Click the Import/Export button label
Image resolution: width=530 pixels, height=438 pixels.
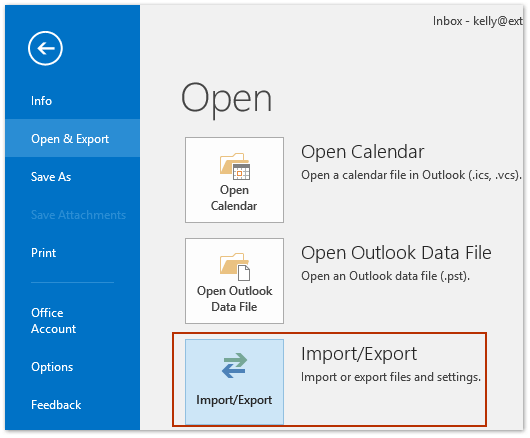pyautogui.click(x=234, y=400)
